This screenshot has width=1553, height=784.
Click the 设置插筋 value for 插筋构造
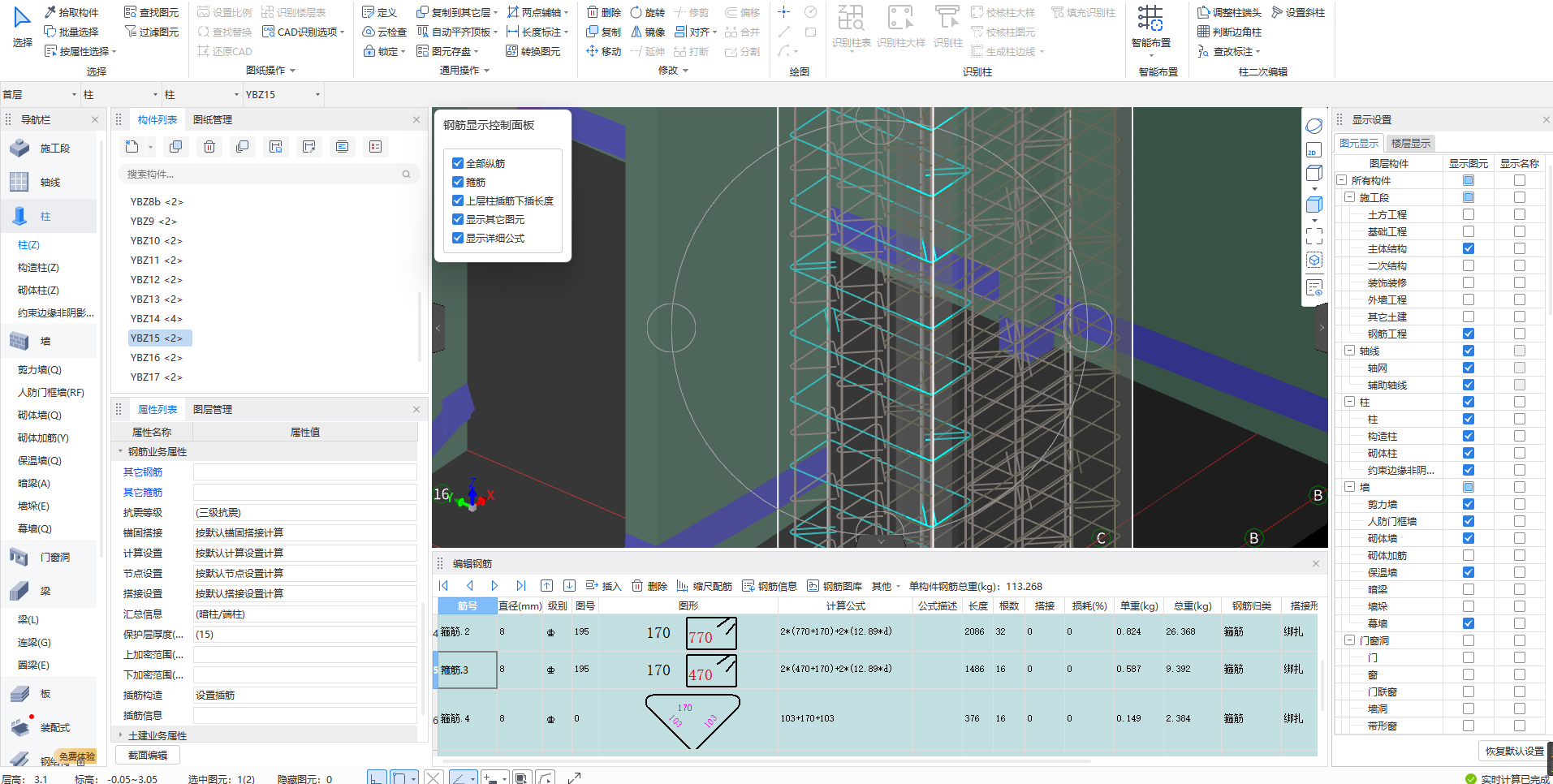click(304, 696)
